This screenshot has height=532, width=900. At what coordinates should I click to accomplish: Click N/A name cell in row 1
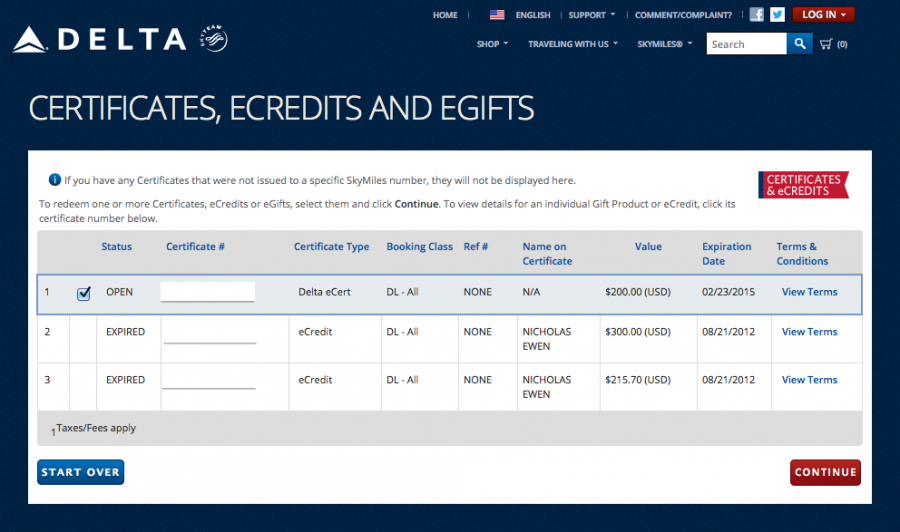click(x=531, y=292)
